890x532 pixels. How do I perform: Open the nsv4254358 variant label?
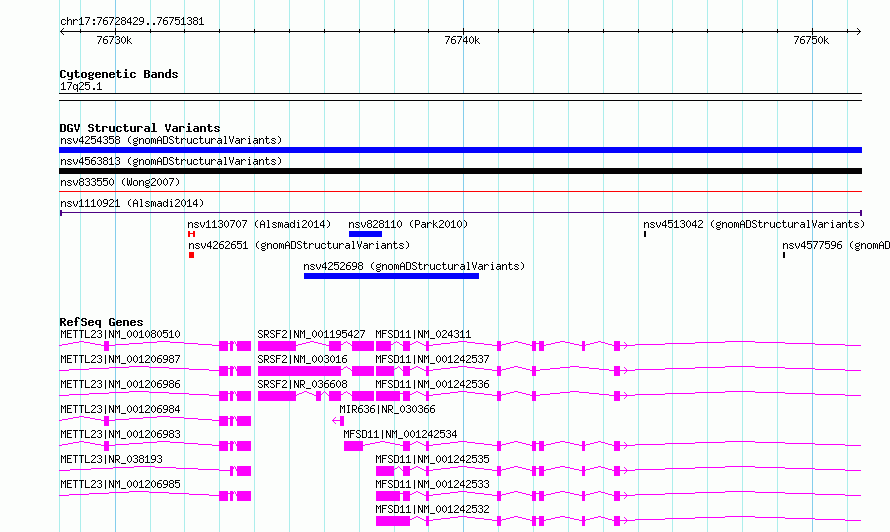(171, 140)
